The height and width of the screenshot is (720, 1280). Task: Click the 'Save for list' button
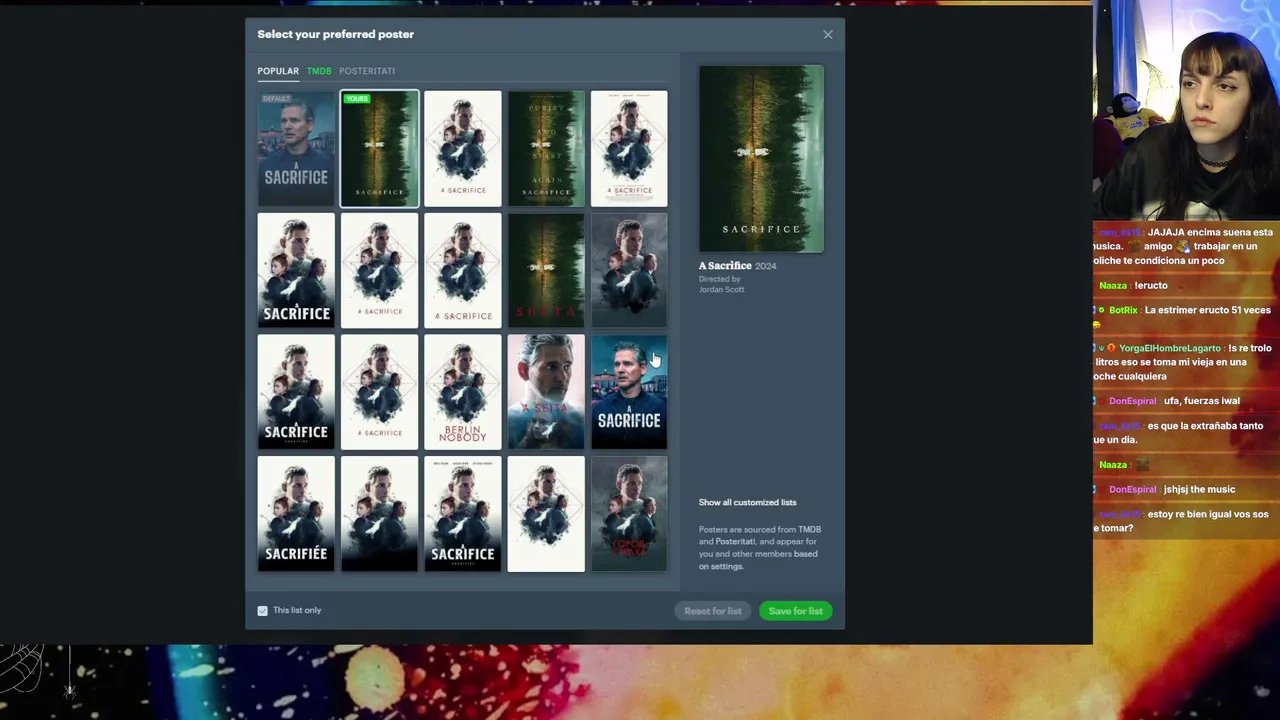[796, 611]
